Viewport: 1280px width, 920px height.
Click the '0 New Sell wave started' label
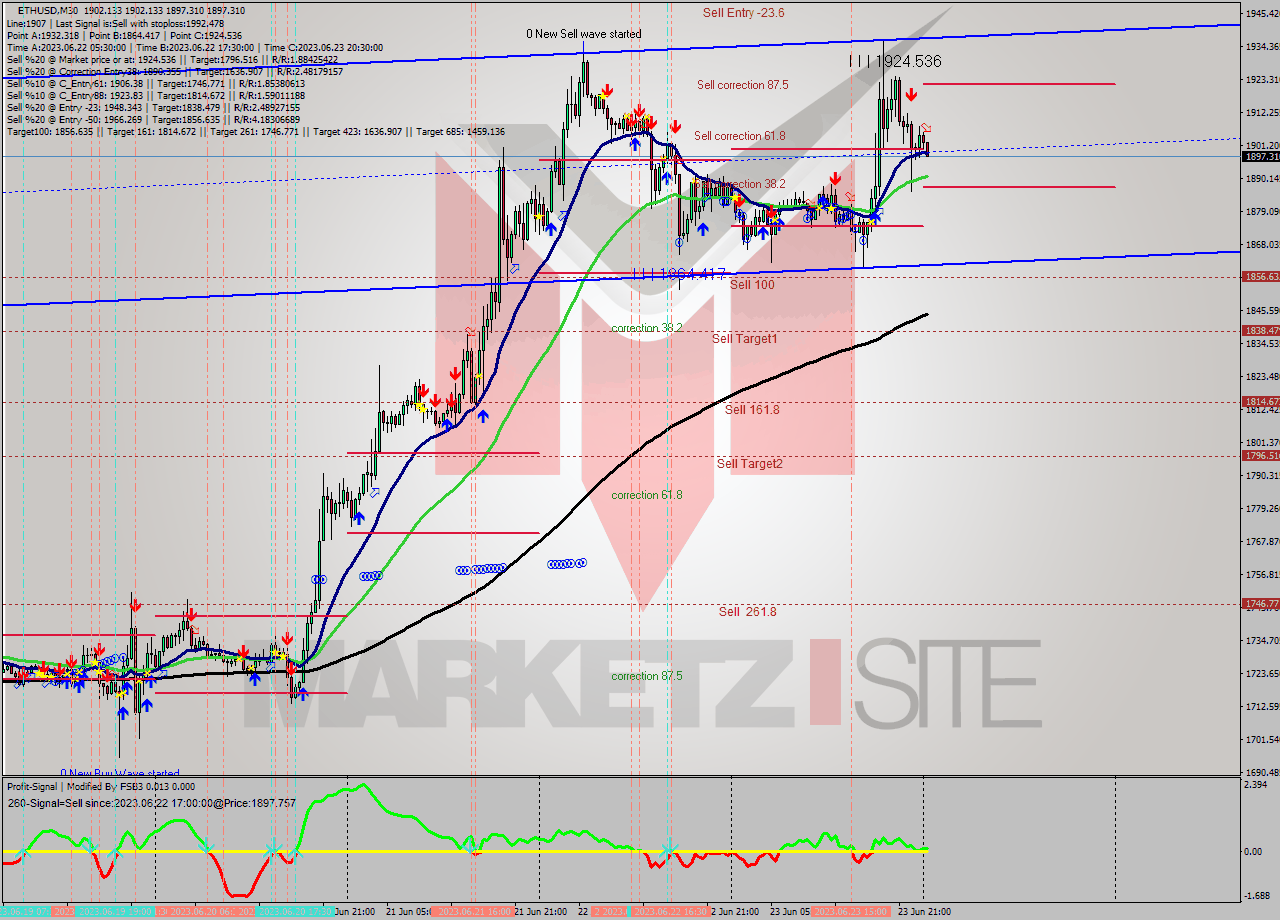point(584,34)
